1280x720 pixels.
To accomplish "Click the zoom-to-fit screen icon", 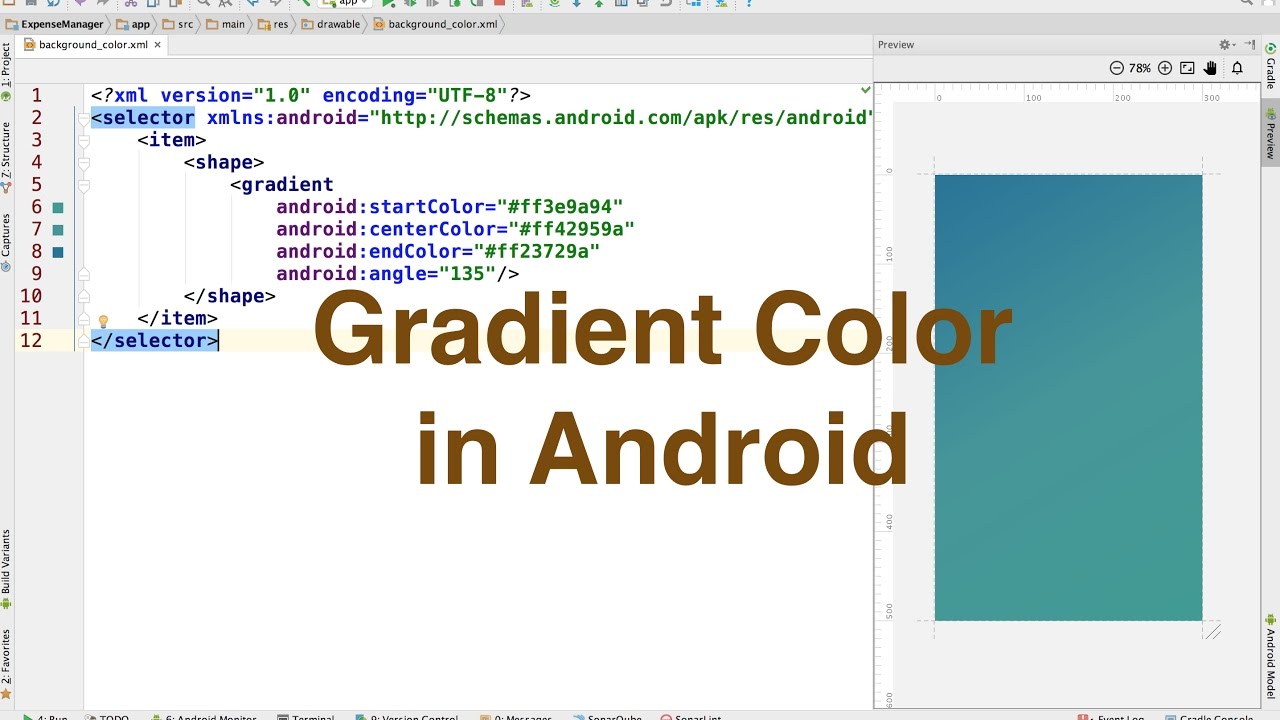I will pyautogui.click(x=1187, y=68).
